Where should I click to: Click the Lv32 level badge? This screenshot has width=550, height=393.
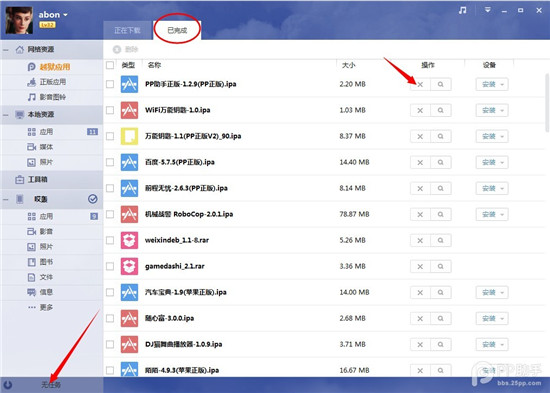tap(47, 25)
